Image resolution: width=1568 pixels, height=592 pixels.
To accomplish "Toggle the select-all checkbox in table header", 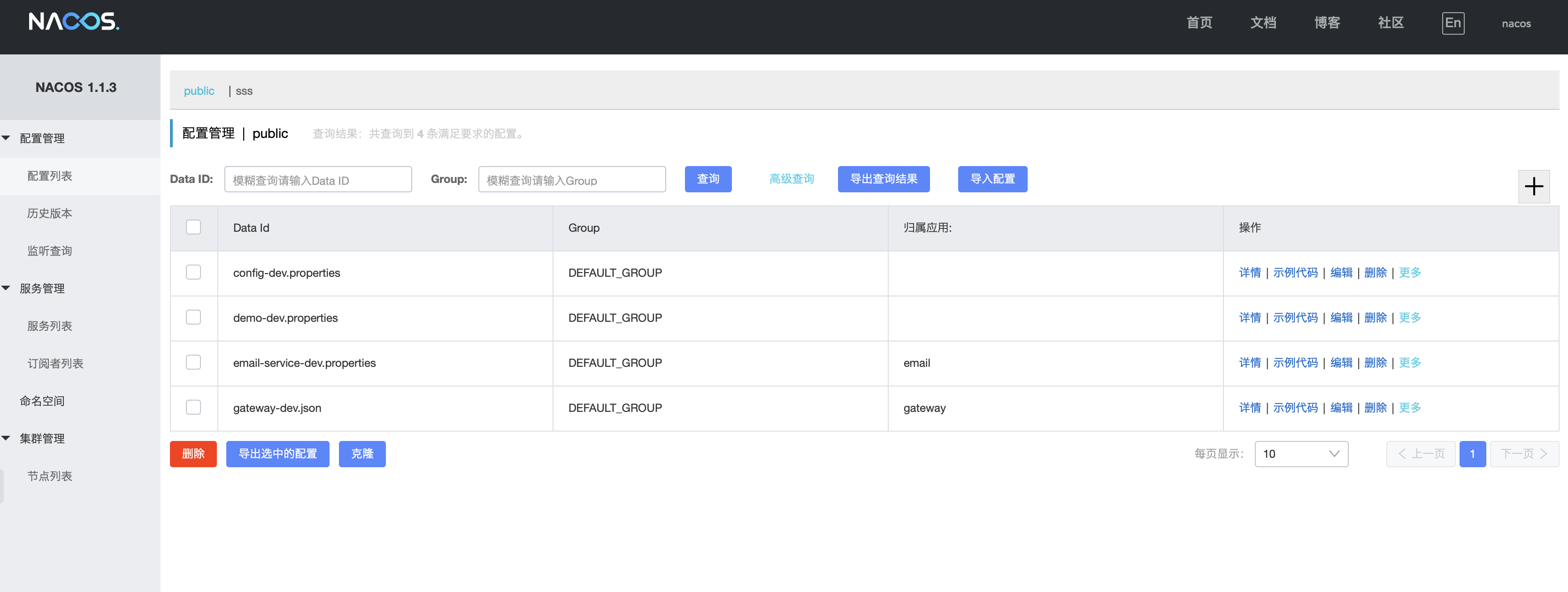I will (x=193, y=227).
